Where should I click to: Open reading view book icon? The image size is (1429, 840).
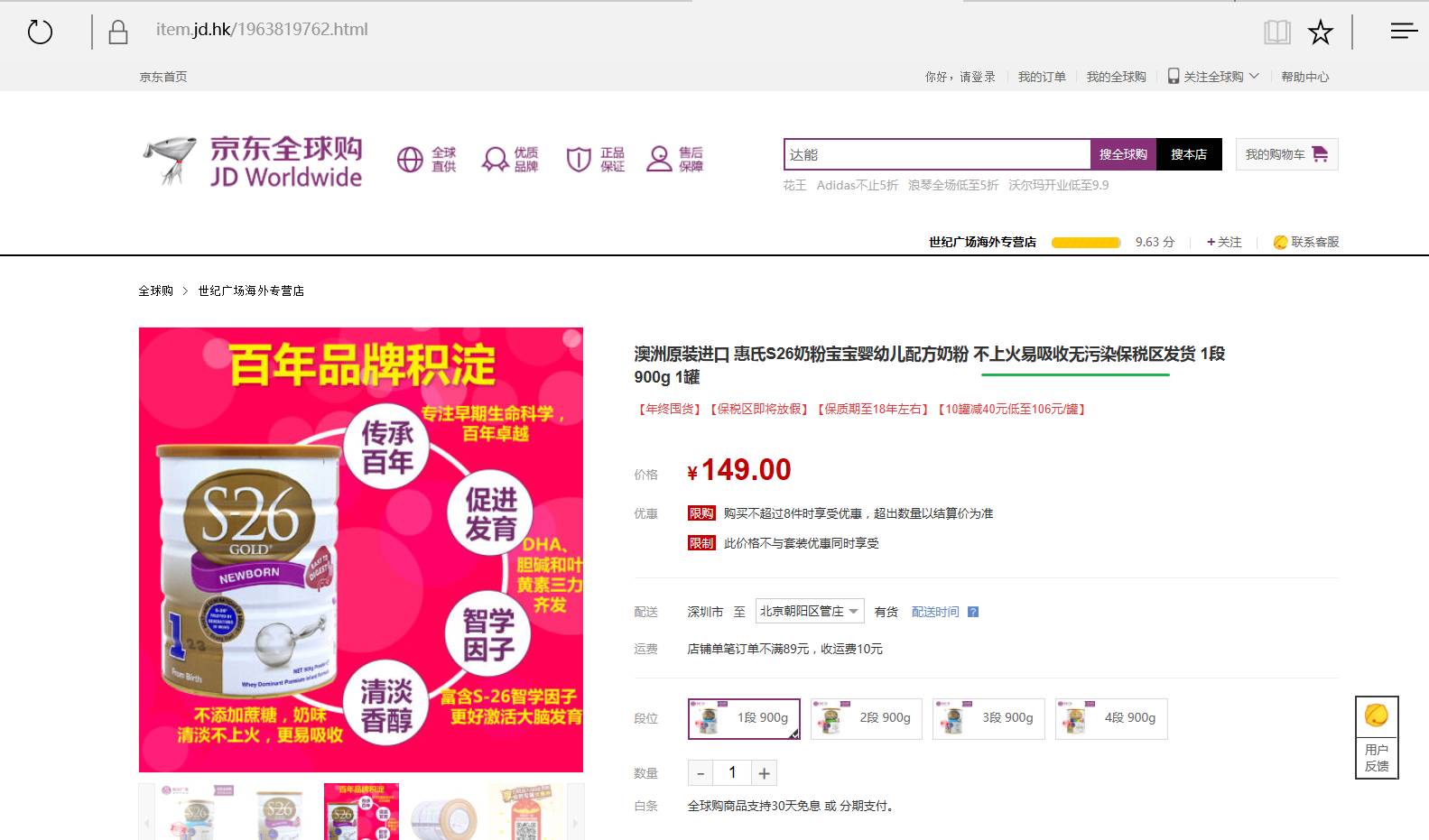(1277, 32)
